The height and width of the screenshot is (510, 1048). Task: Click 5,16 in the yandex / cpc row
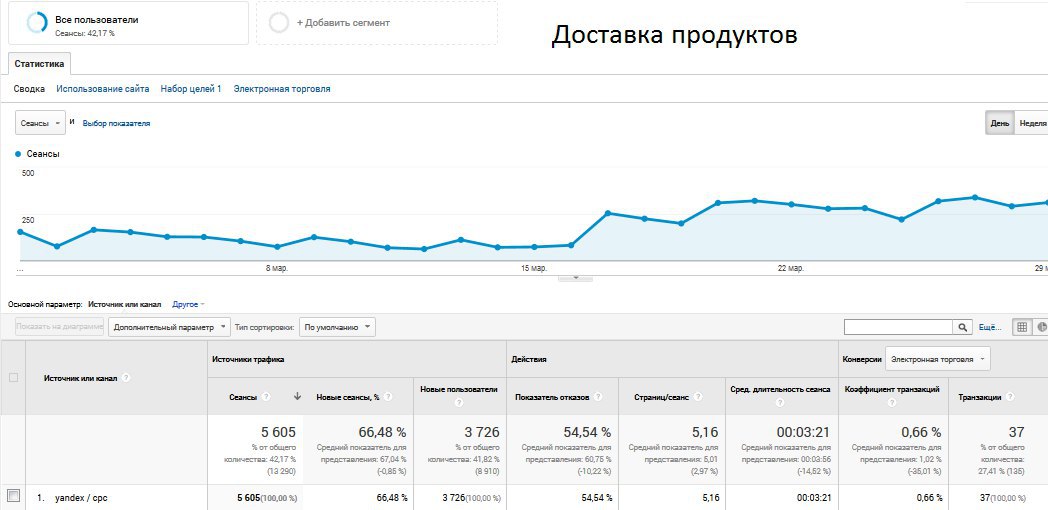pos(712,498)
